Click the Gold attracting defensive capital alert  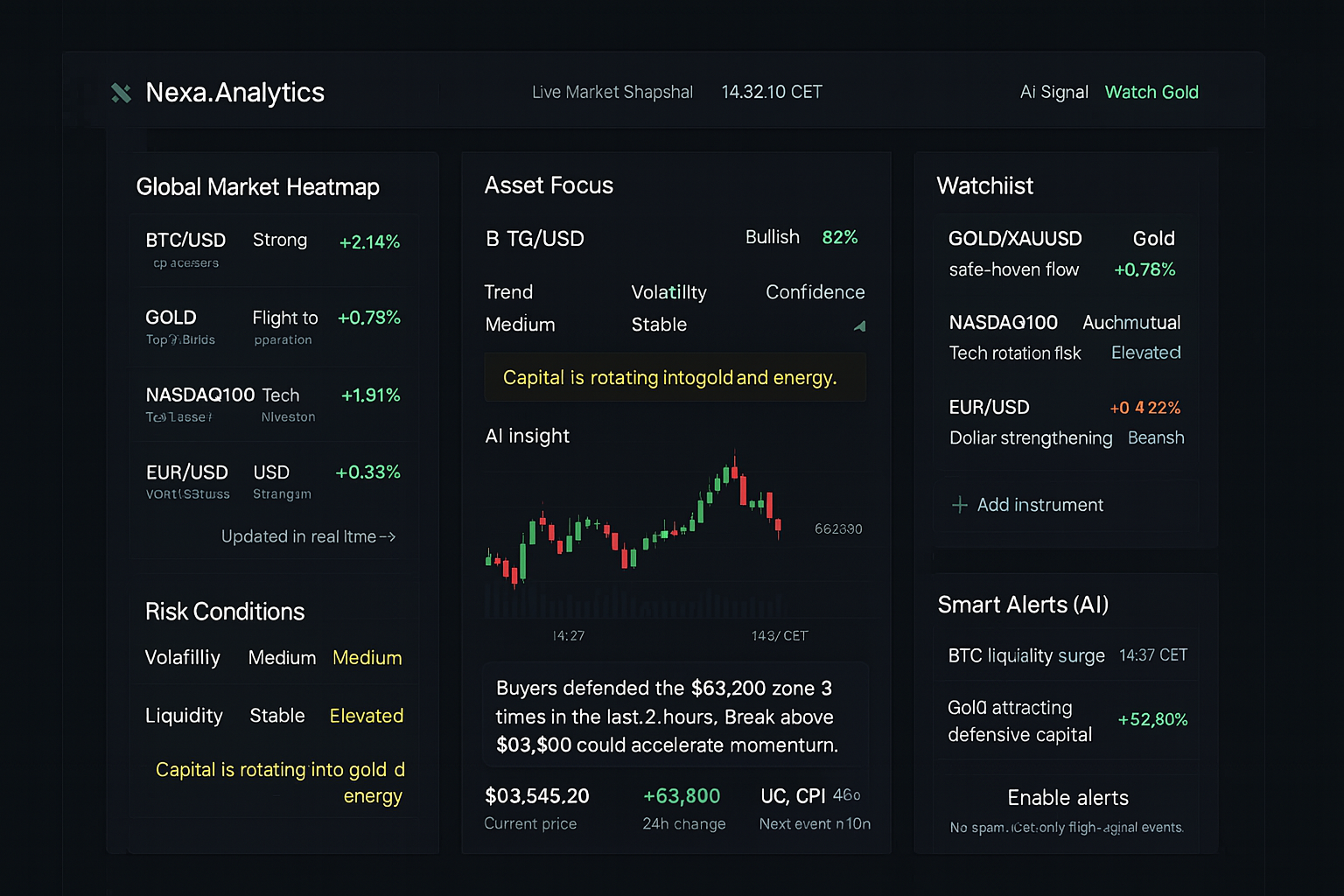coord(1067,720)
